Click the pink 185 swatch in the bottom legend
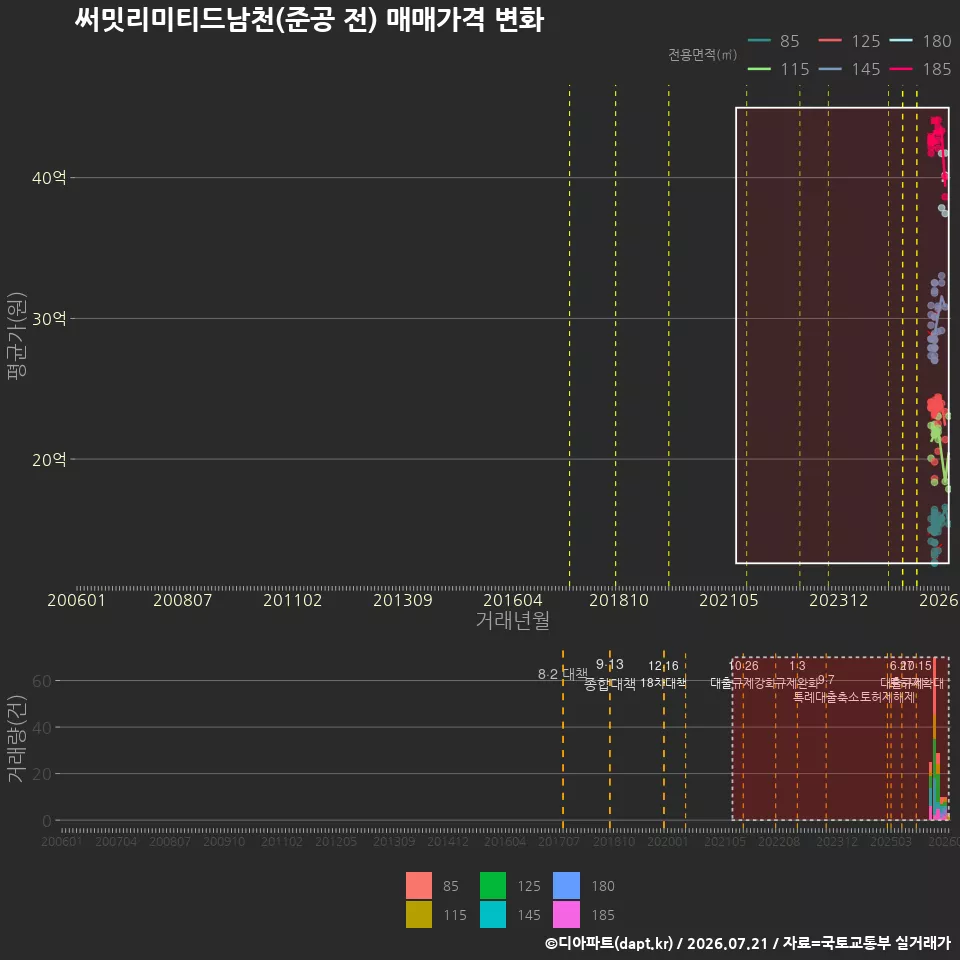Screen dimensions: 960x960 click(566, 914)
